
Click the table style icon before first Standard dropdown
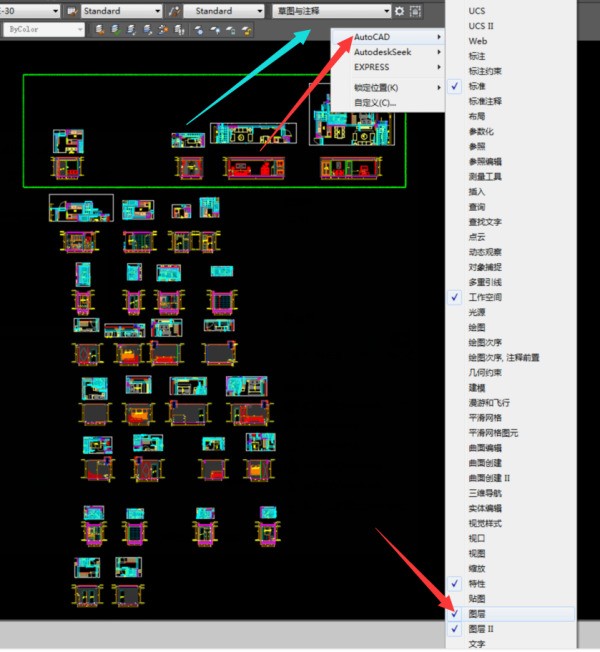pyautogui.click(x=73, y=11)
